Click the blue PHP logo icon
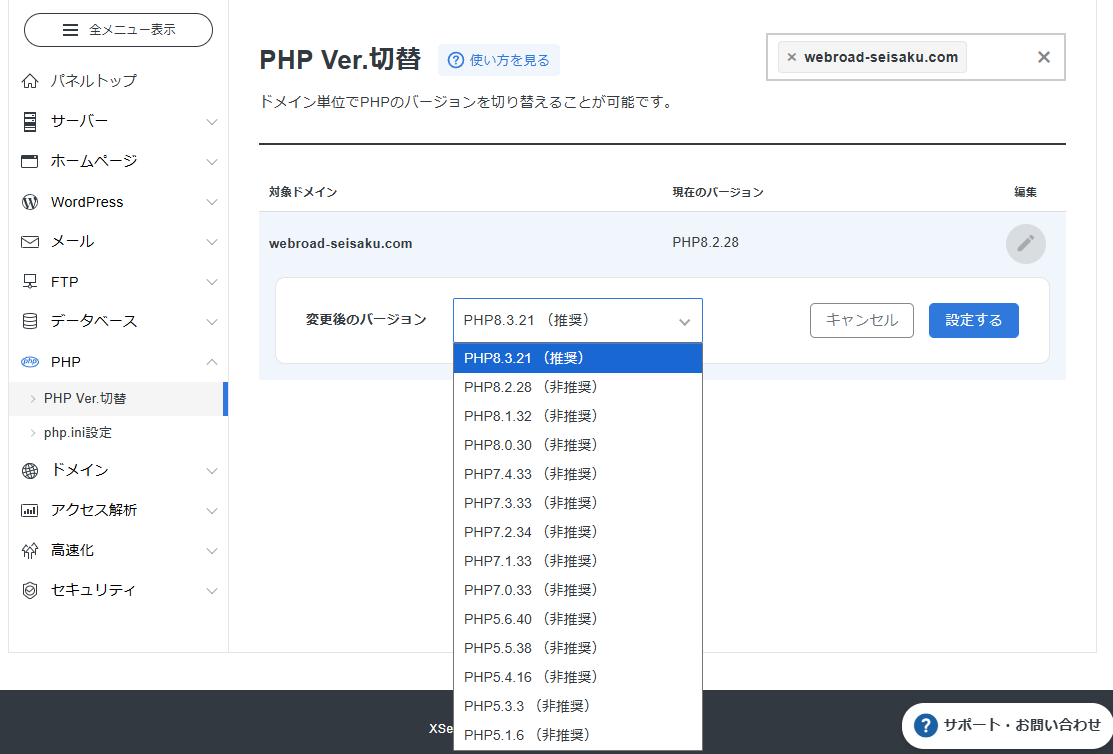Image resolution: width=1113 pixels, height=754 pixels. coord(30,361)
